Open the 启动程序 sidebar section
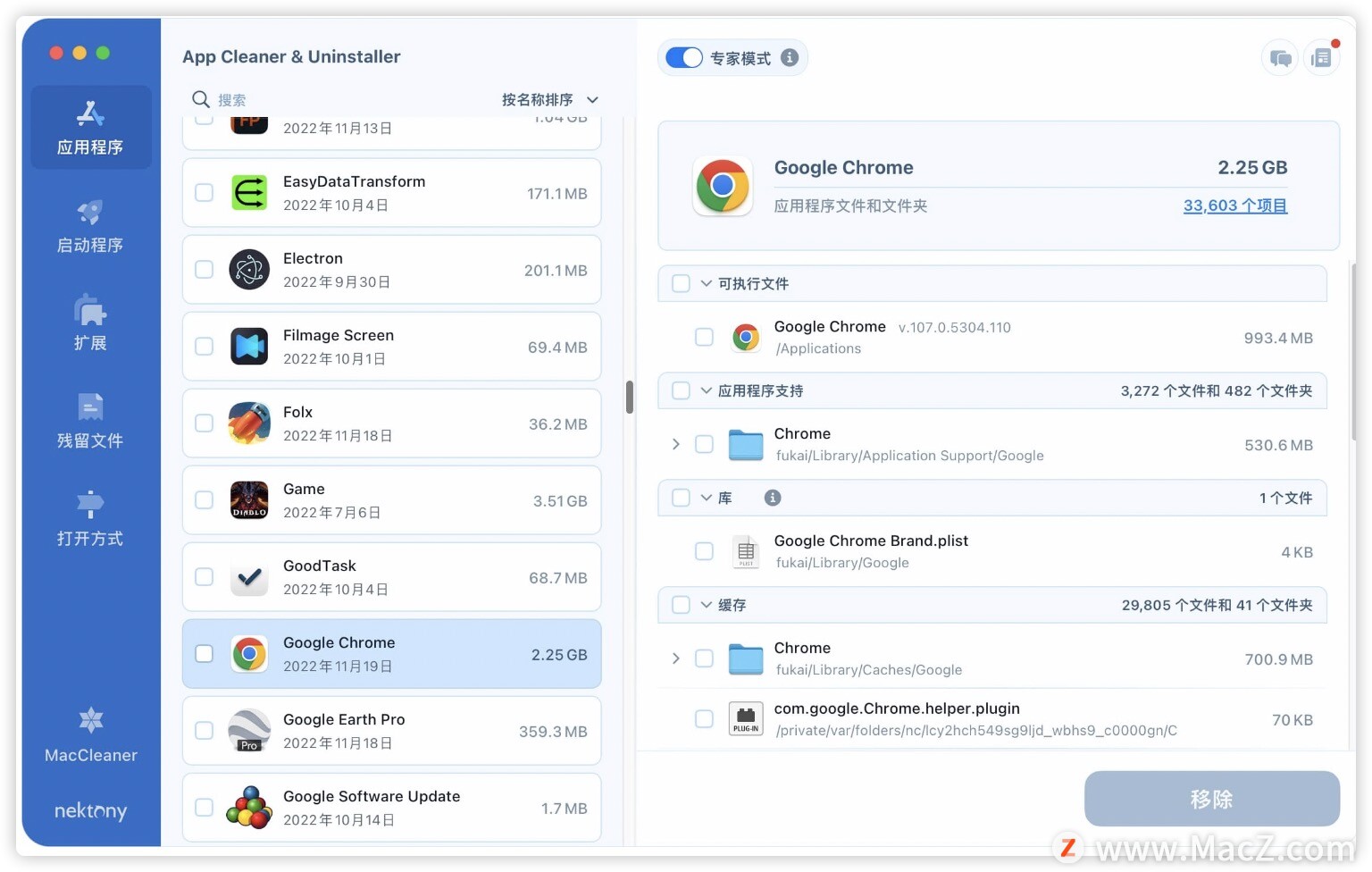 [90, 226]
